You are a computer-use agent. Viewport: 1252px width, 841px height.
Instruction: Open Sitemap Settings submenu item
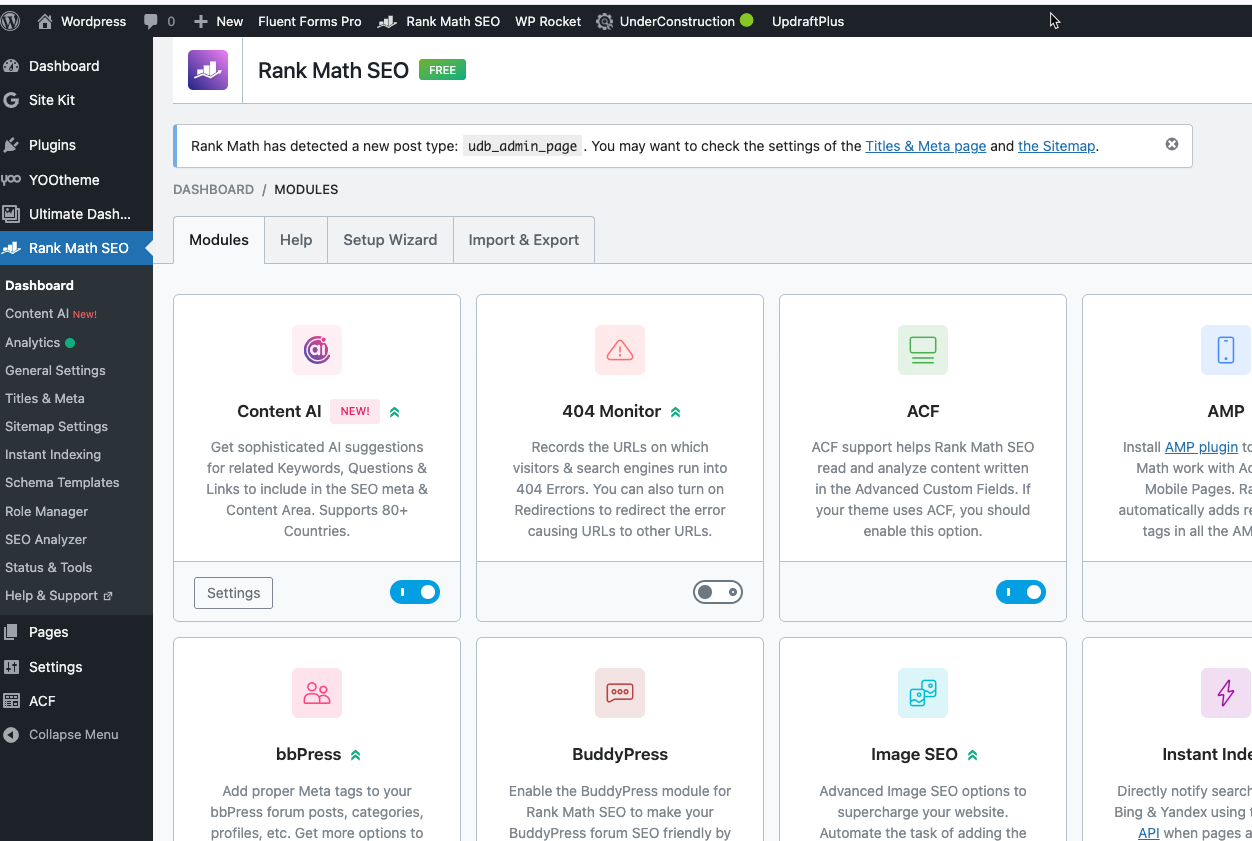pyautogui.click(x=56, y=426)
